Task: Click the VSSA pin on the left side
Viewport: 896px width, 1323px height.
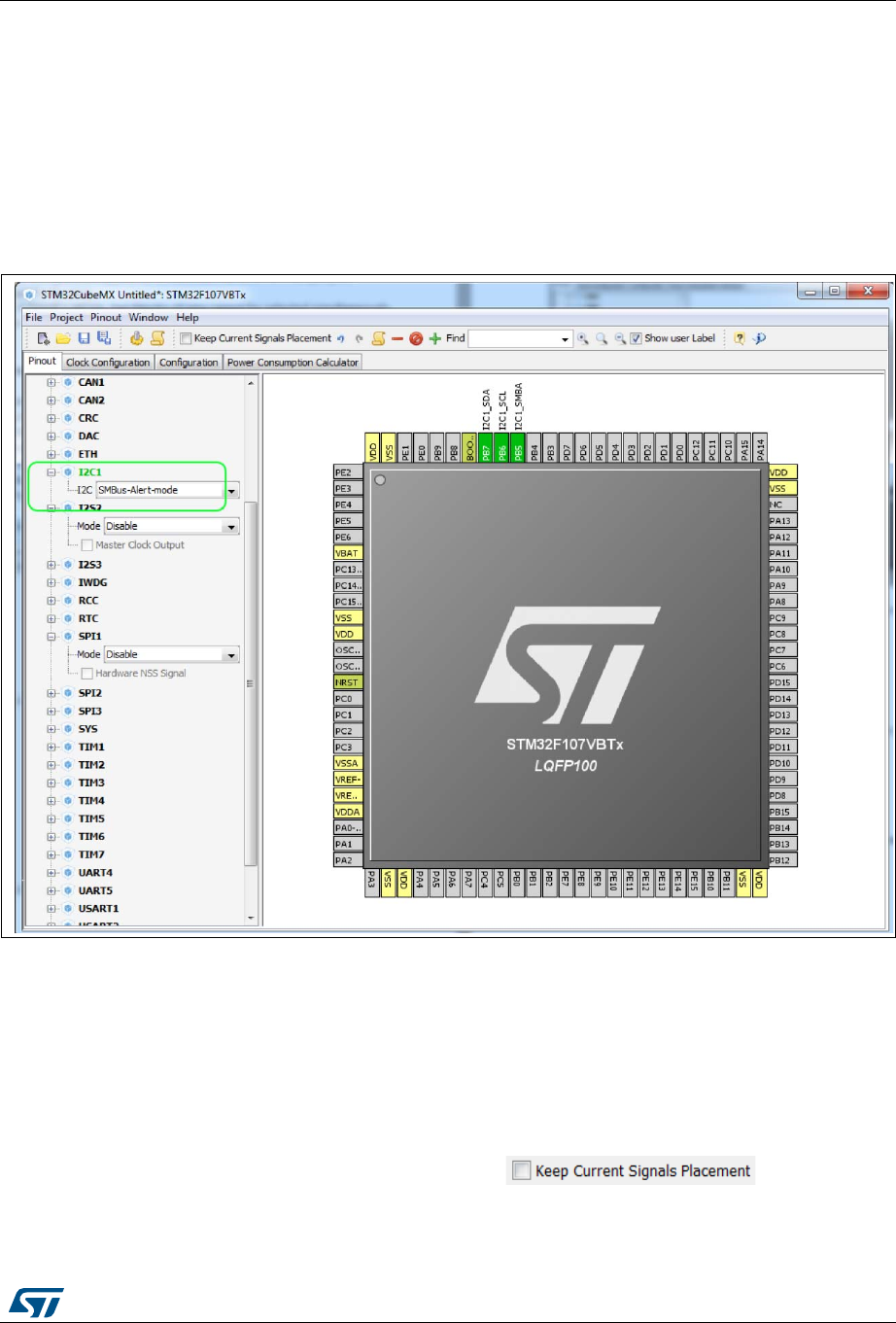Action: (348, 763)
